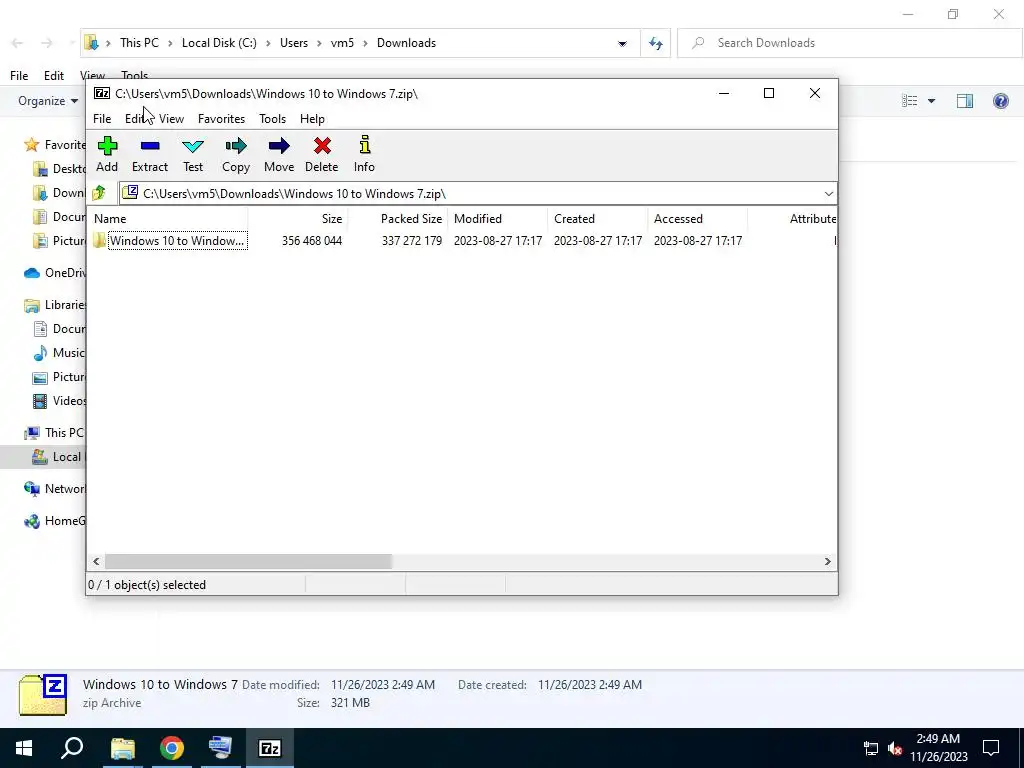This screenshot has height=768, width=1024.
Task: Select Favorites in Explorer navigation pane
Action: [55, 145]
